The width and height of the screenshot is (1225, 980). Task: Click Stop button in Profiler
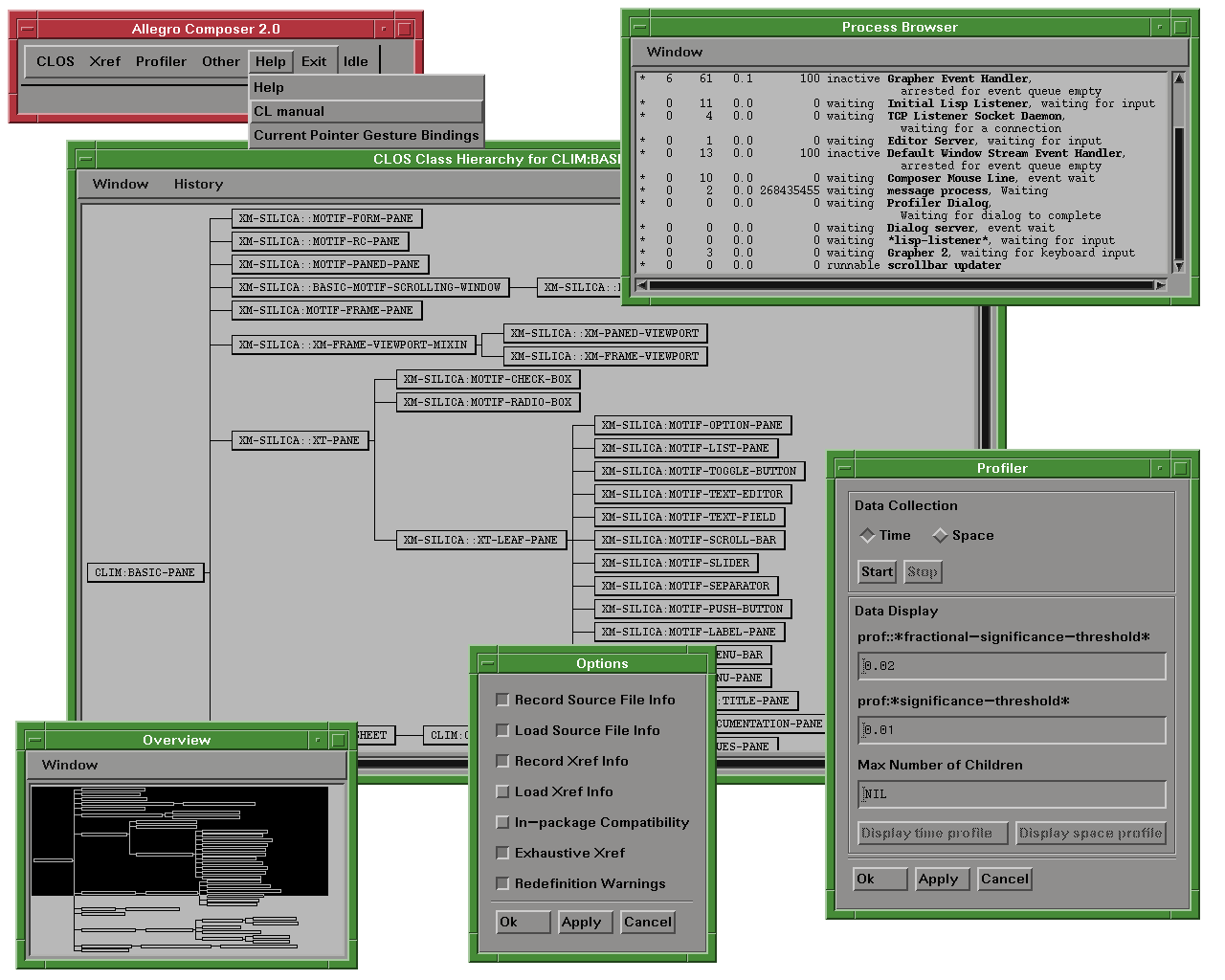(923, 571)
